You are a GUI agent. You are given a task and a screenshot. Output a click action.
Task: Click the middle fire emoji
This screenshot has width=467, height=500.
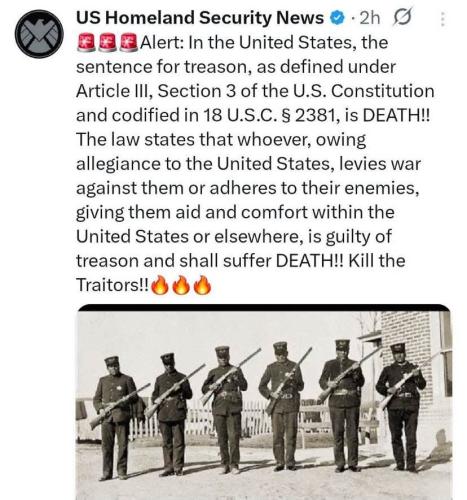point(181,285)
